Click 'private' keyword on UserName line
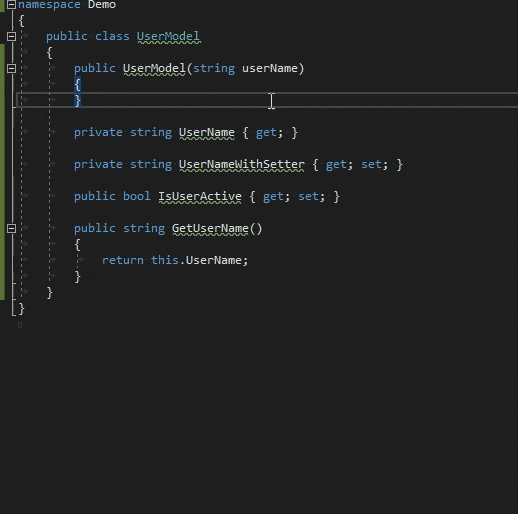 [98, 133]
